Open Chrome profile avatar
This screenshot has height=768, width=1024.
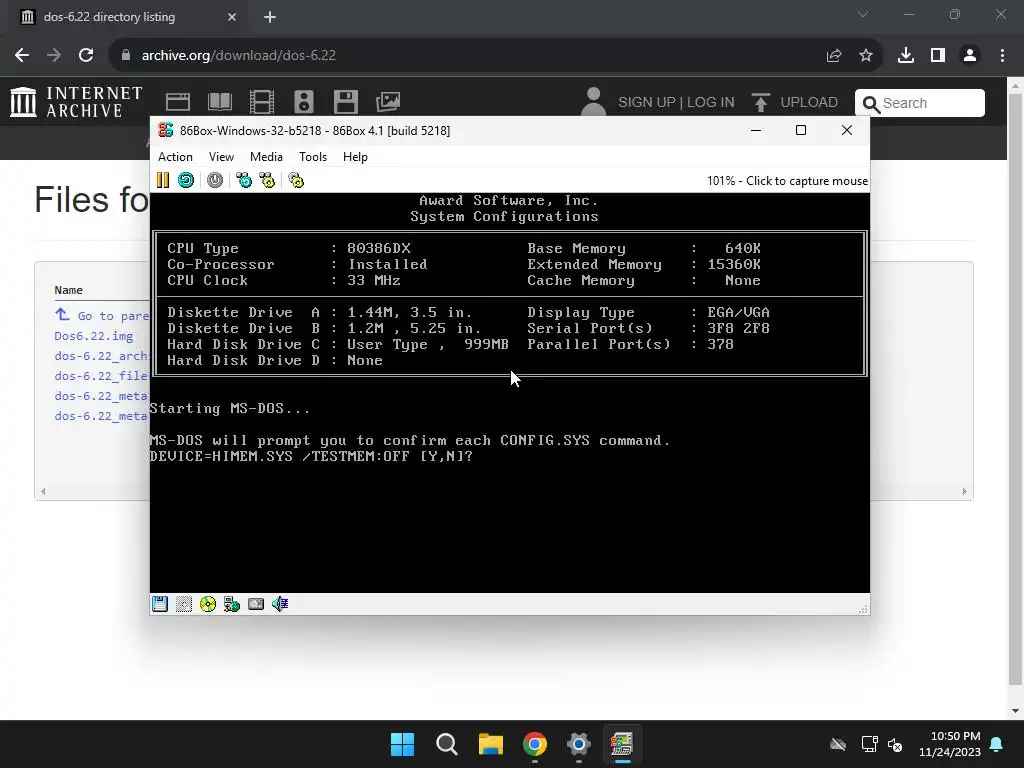970,56
